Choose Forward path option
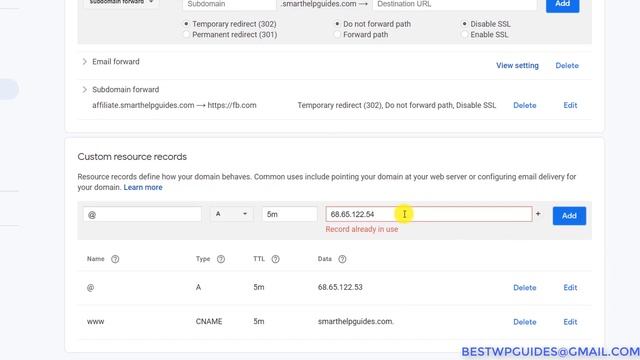The width and height of the screenshot is (640, 360). coord(337,35)
